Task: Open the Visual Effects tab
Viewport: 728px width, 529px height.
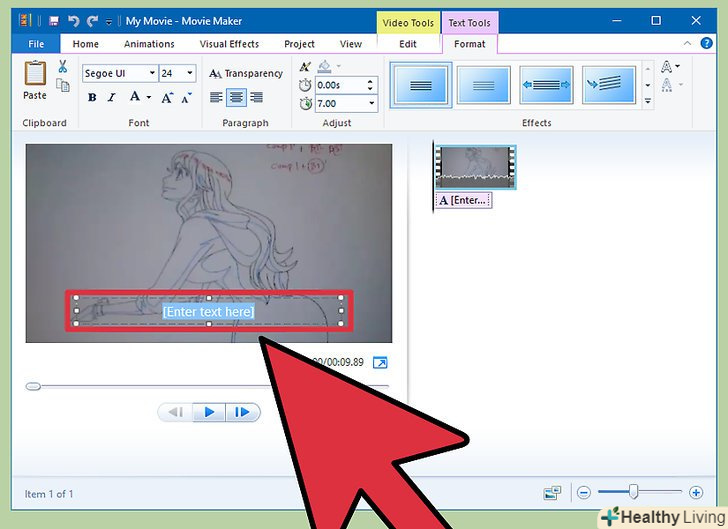Action: point(229,44)
